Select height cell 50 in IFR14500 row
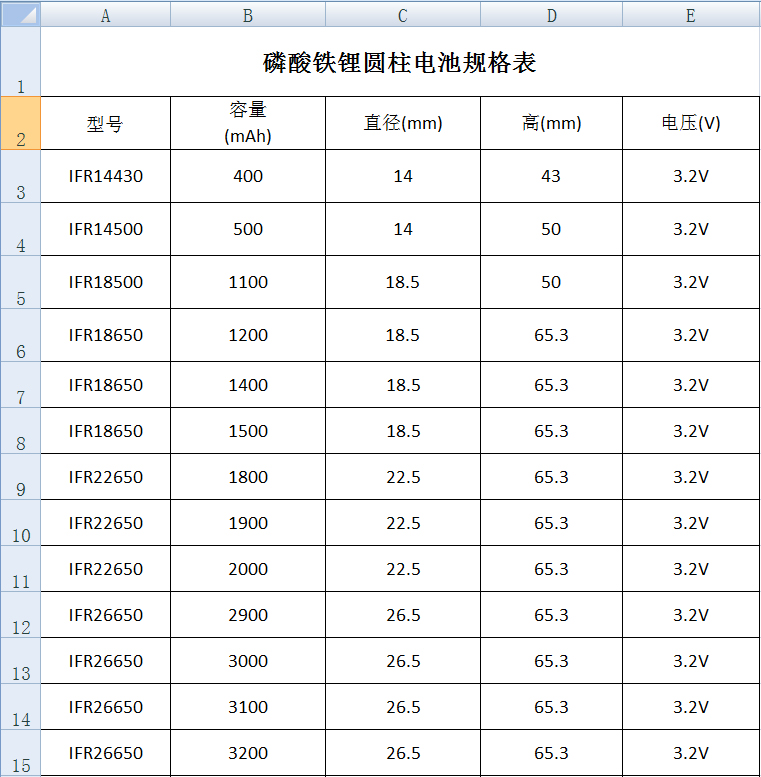 coord(551,229)
